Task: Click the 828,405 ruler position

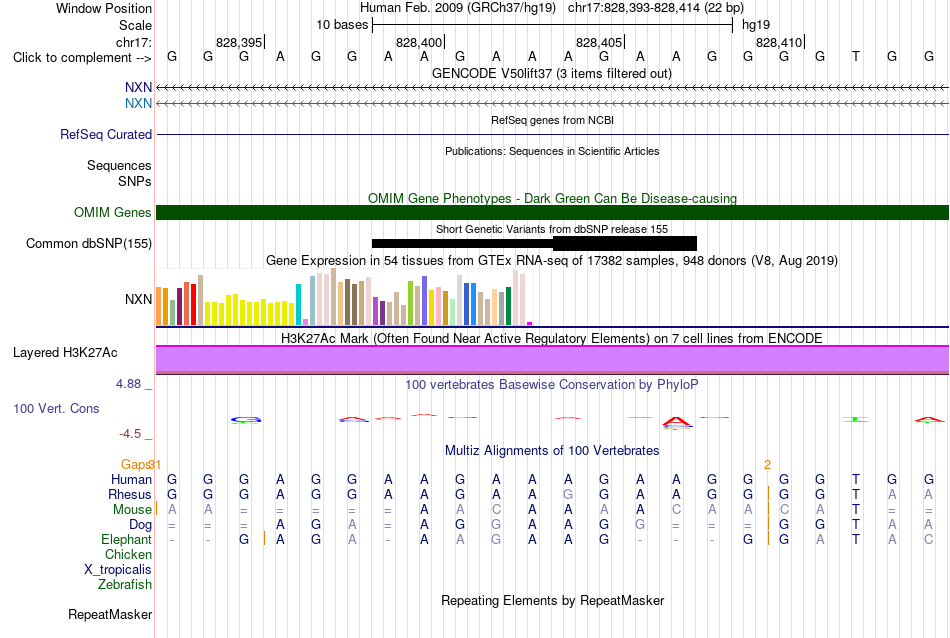Action: coord(599,42)
